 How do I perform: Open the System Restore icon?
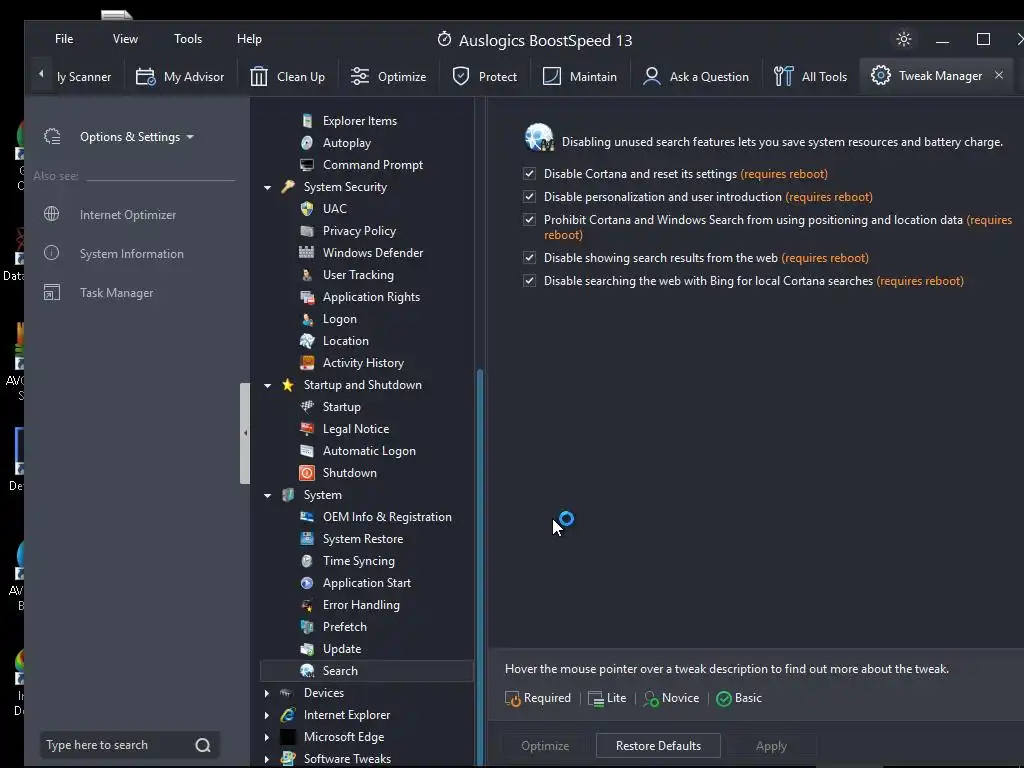pos(307,539)
